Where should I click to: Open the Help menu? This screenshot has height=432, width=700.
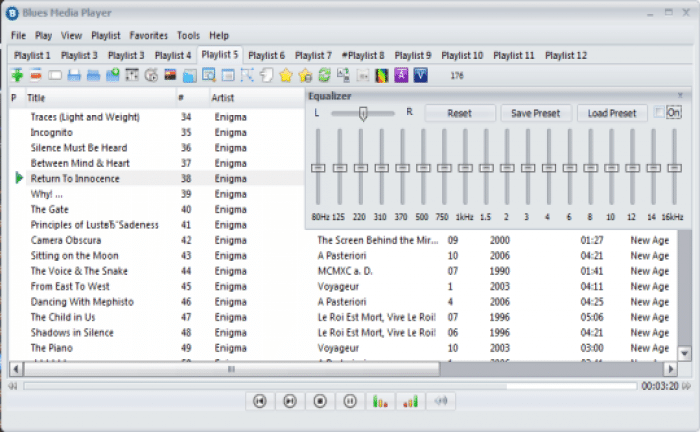[219, 36]
